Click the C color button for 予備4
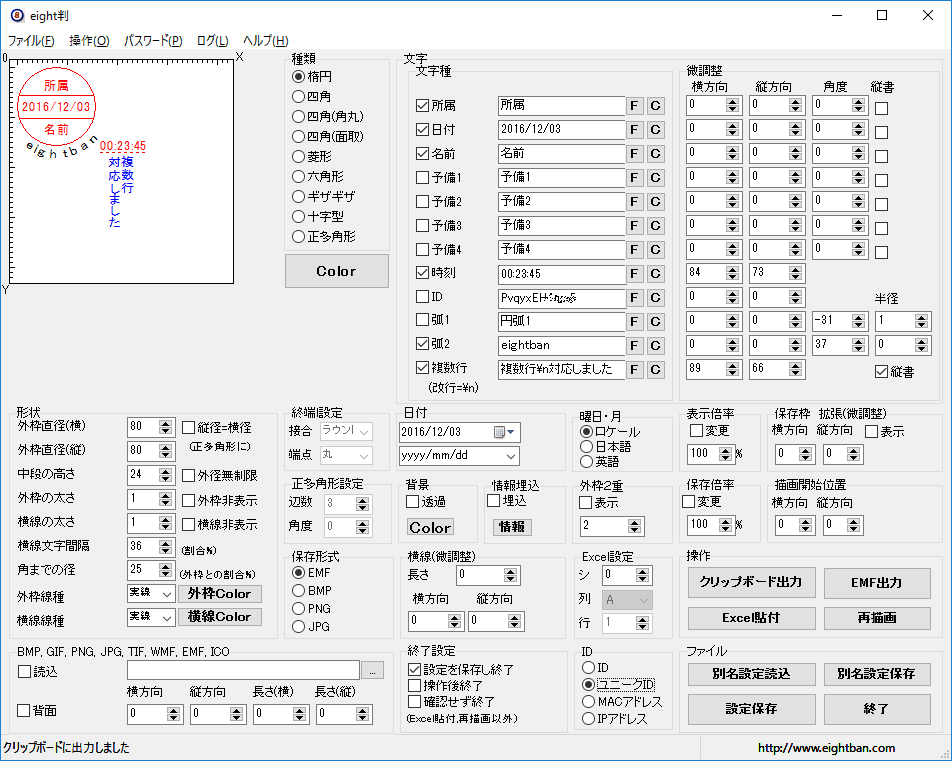This screenshot has width=952, height=761. (x=655, y=250)
